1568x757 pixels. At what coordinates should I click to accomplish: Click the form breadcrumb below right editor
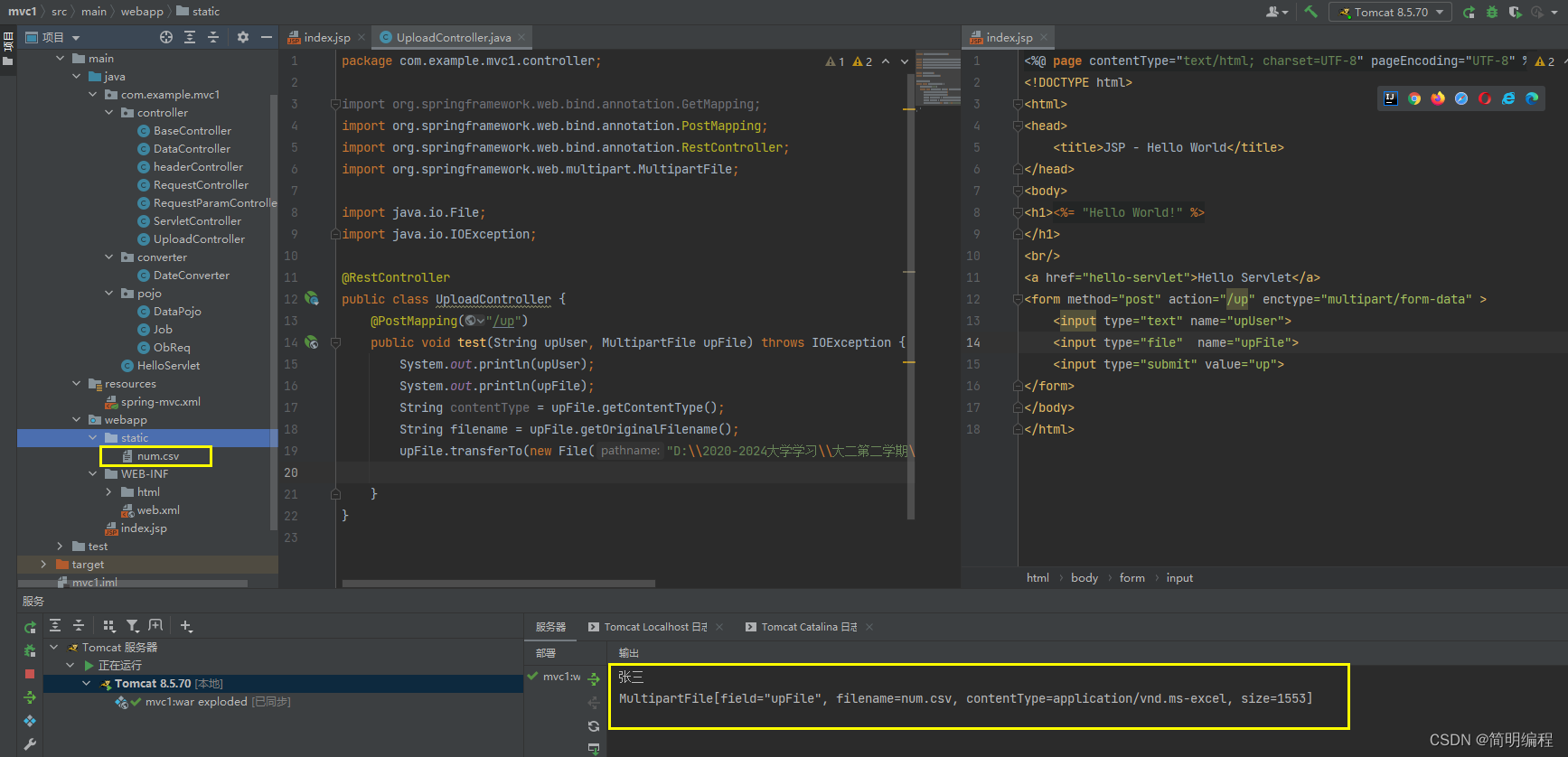pyautogui.click(x=1131, y=578)
